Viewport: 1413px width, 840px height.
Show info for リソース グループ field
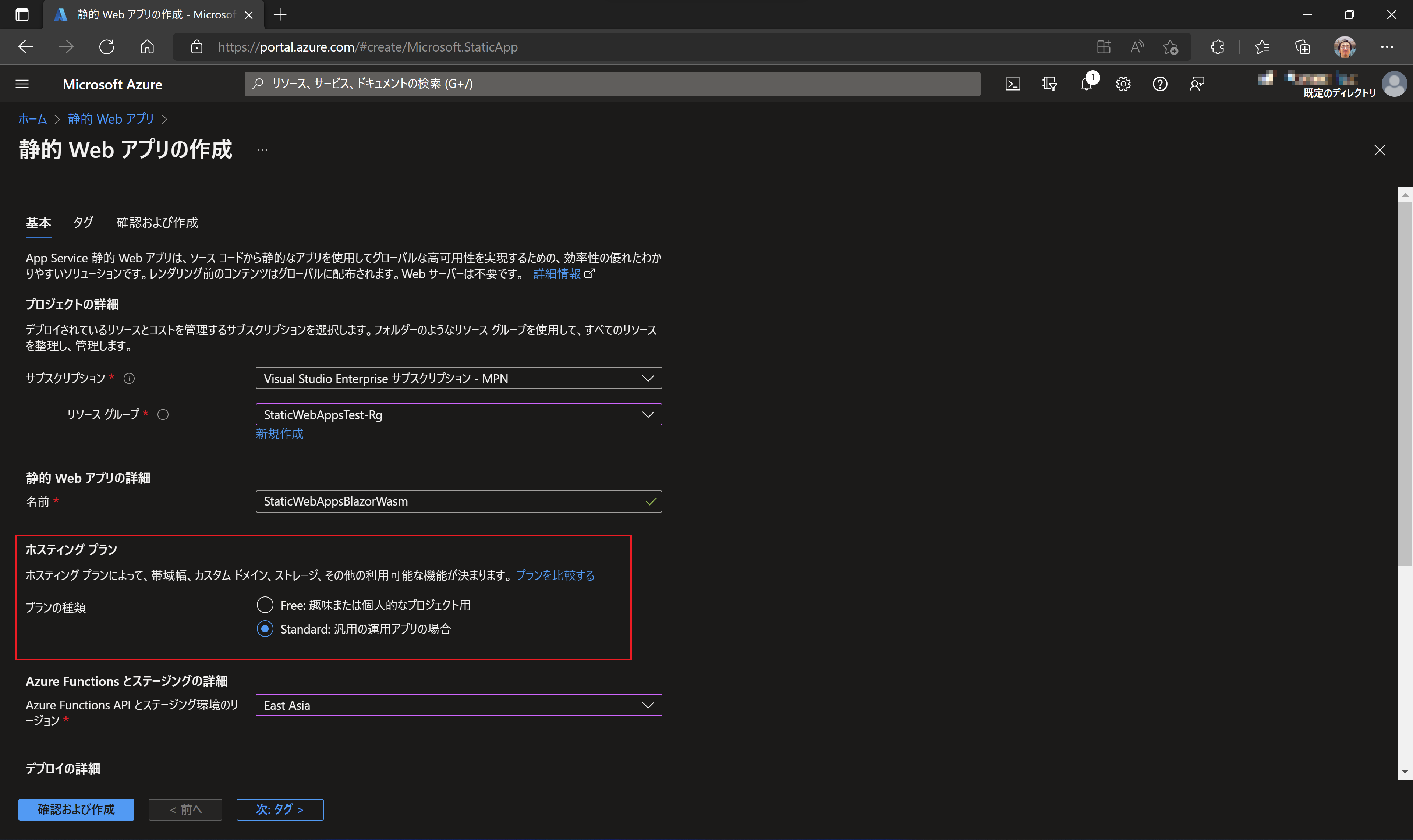(x=163, y=414)
